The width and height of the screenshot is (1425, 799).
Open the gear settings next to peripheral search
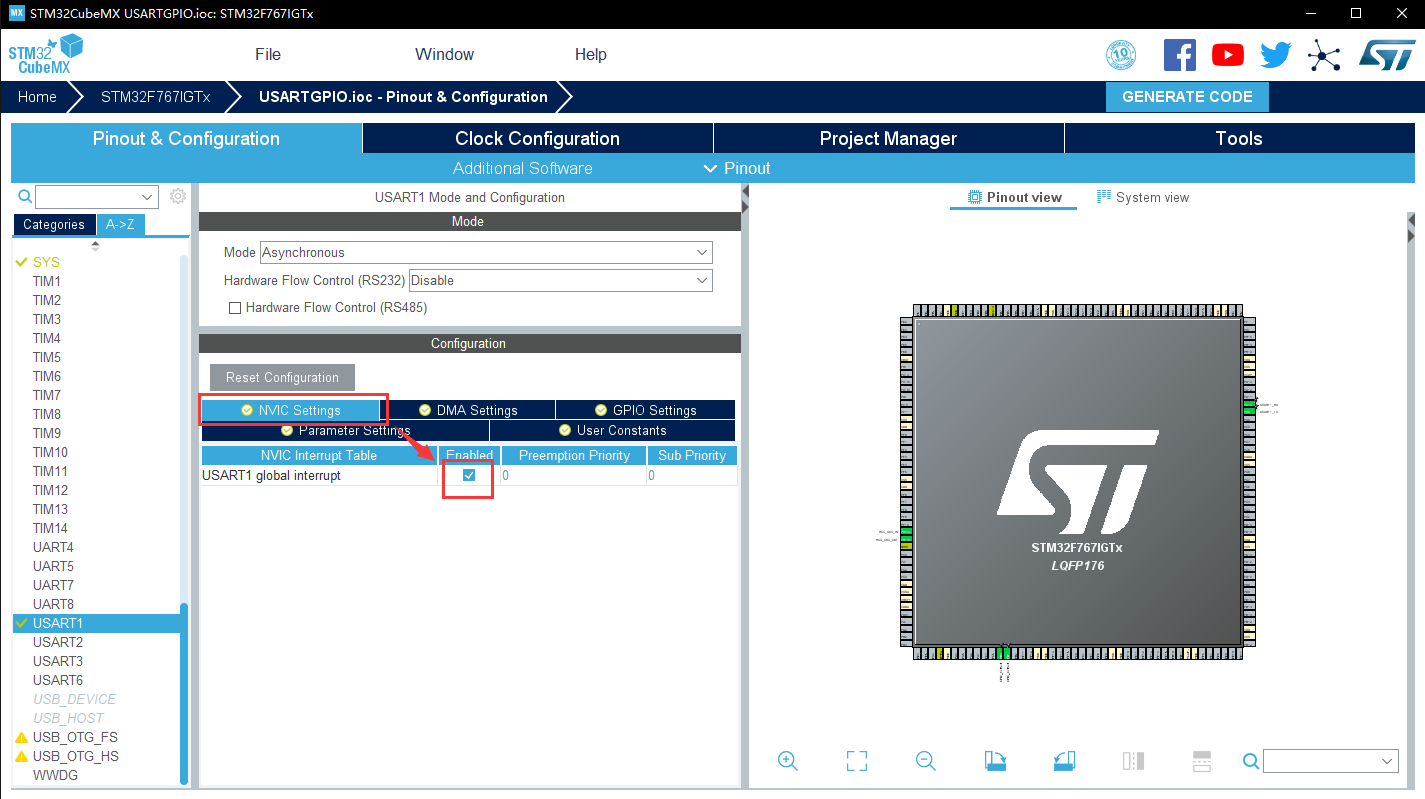click(177, 196)
